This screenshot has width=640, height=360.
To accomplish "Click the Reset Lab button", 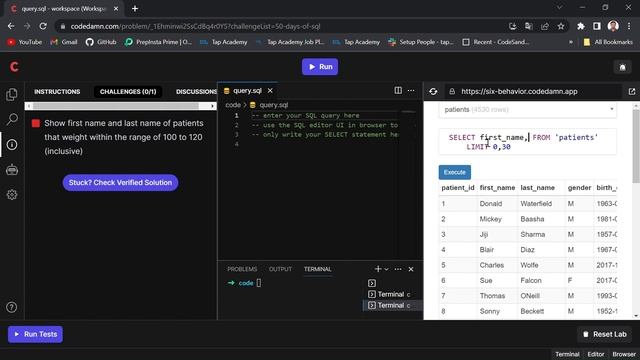I will click(604, 334).
